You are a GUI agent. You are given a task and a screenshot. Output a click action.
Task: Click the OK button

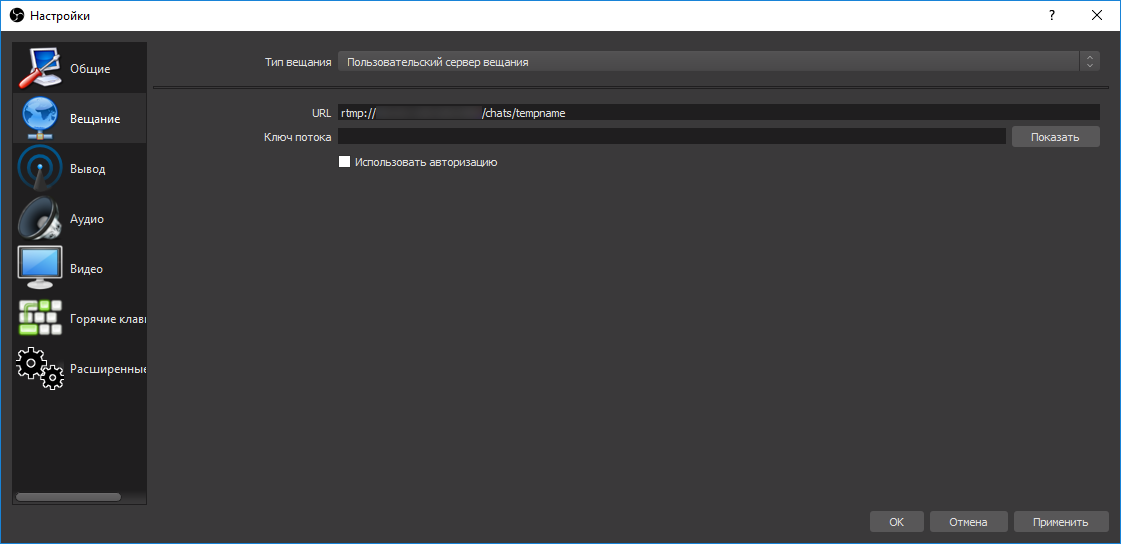[897, 522]
